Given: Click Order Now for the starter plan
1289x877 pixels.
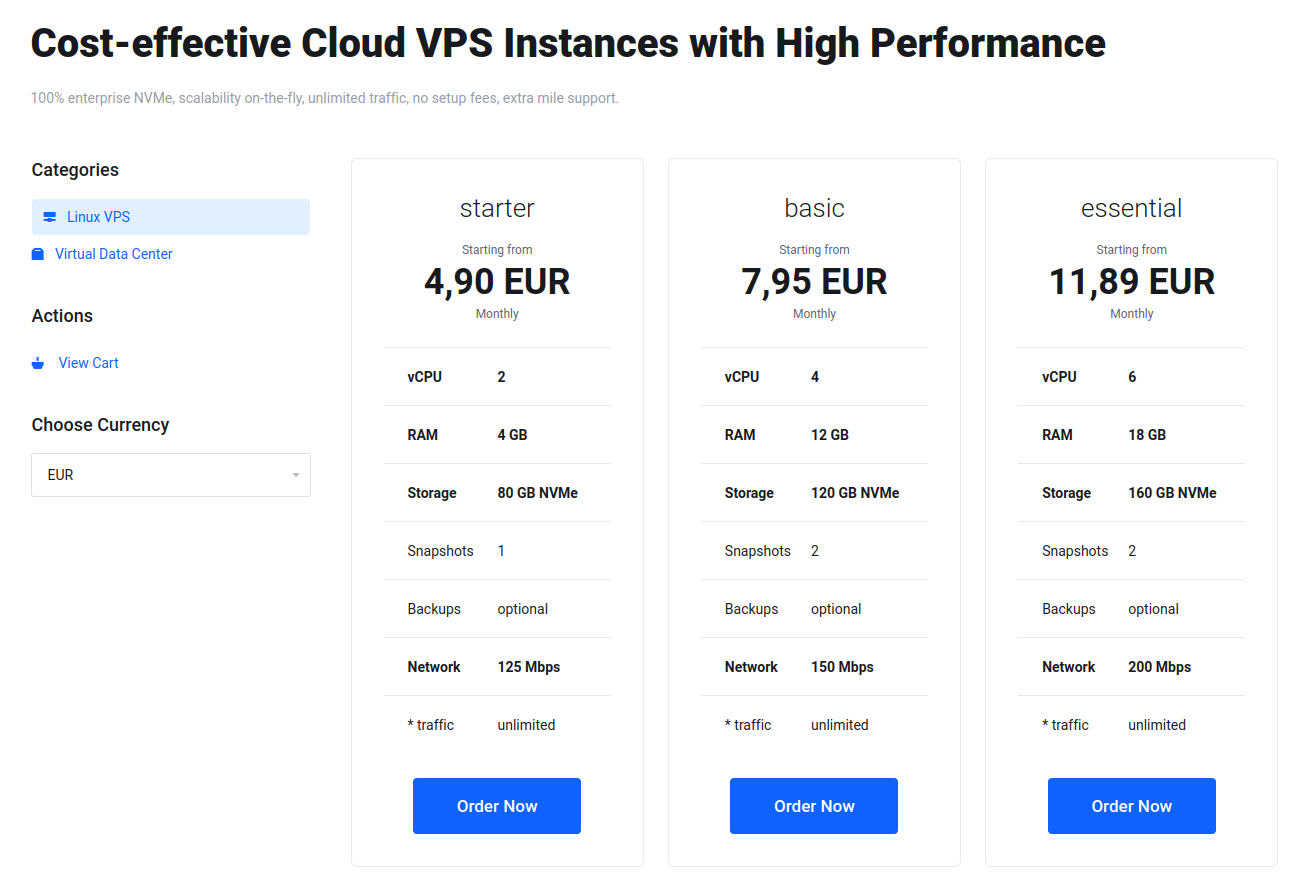Looking at the screenshot, I should coord(497,805).
